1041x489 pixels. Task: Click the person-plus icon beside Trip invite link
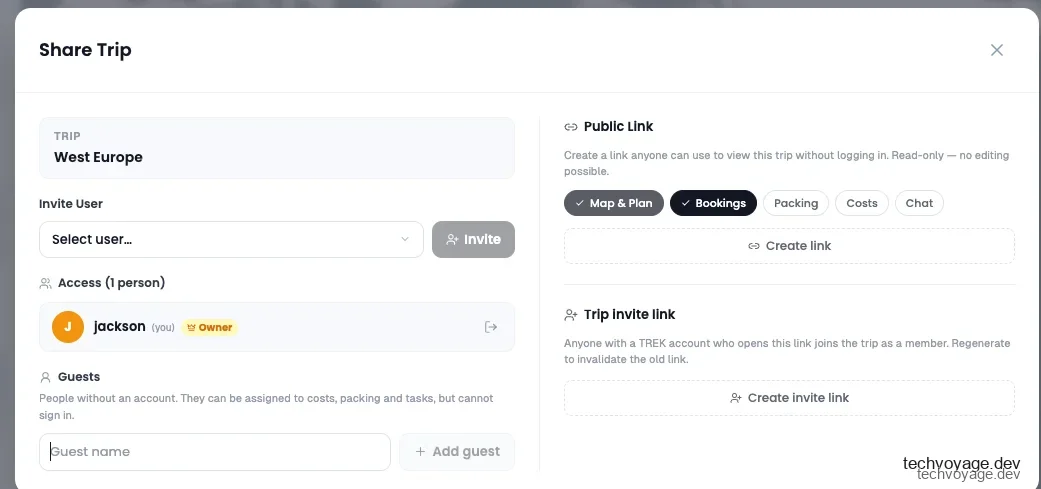570,314
